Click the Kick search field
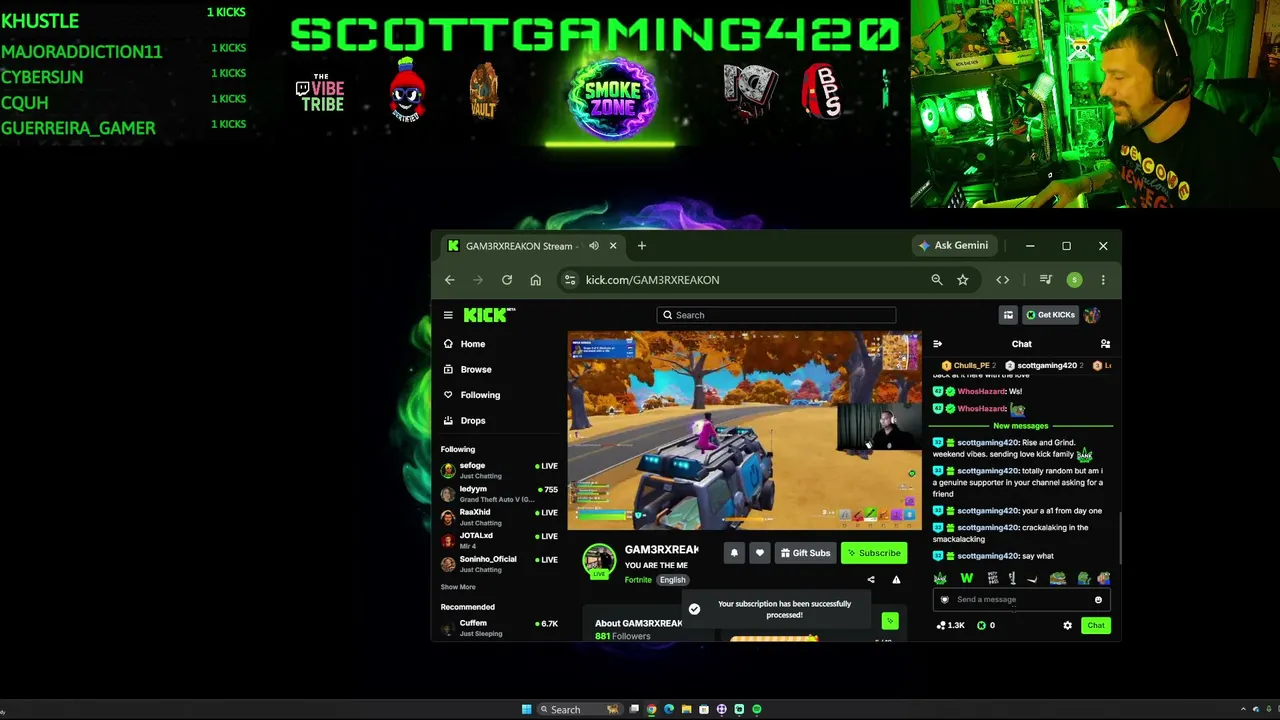 click(776, 315)
